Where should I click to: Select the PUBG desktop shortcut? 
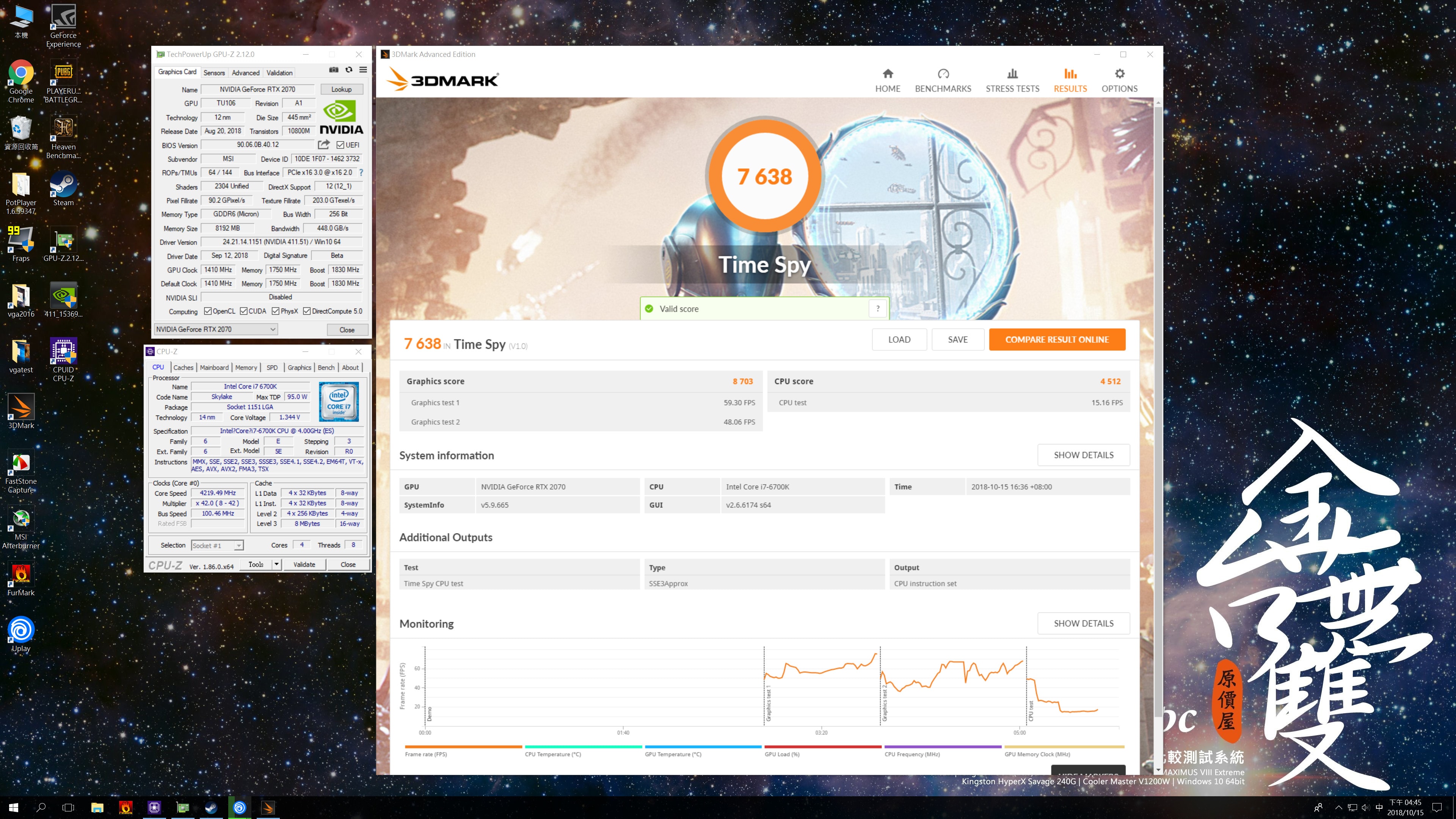pos(63,82)
